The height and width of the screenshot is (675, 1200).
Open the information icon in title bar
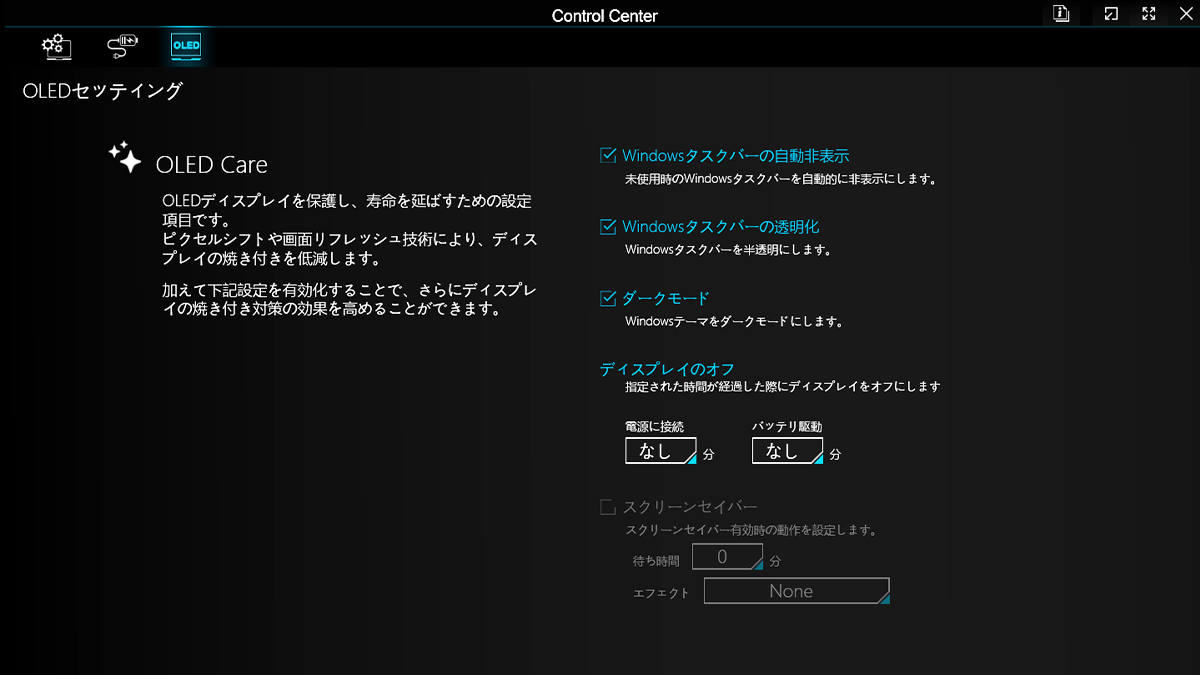(x=1061, y=14)
